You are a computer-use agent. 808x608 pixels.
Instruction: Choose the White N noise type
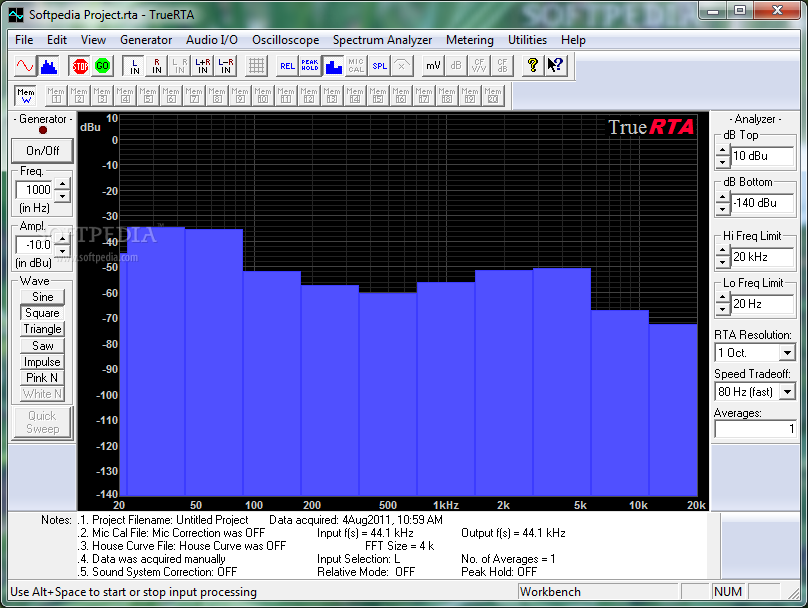click(x=42, y=394)
